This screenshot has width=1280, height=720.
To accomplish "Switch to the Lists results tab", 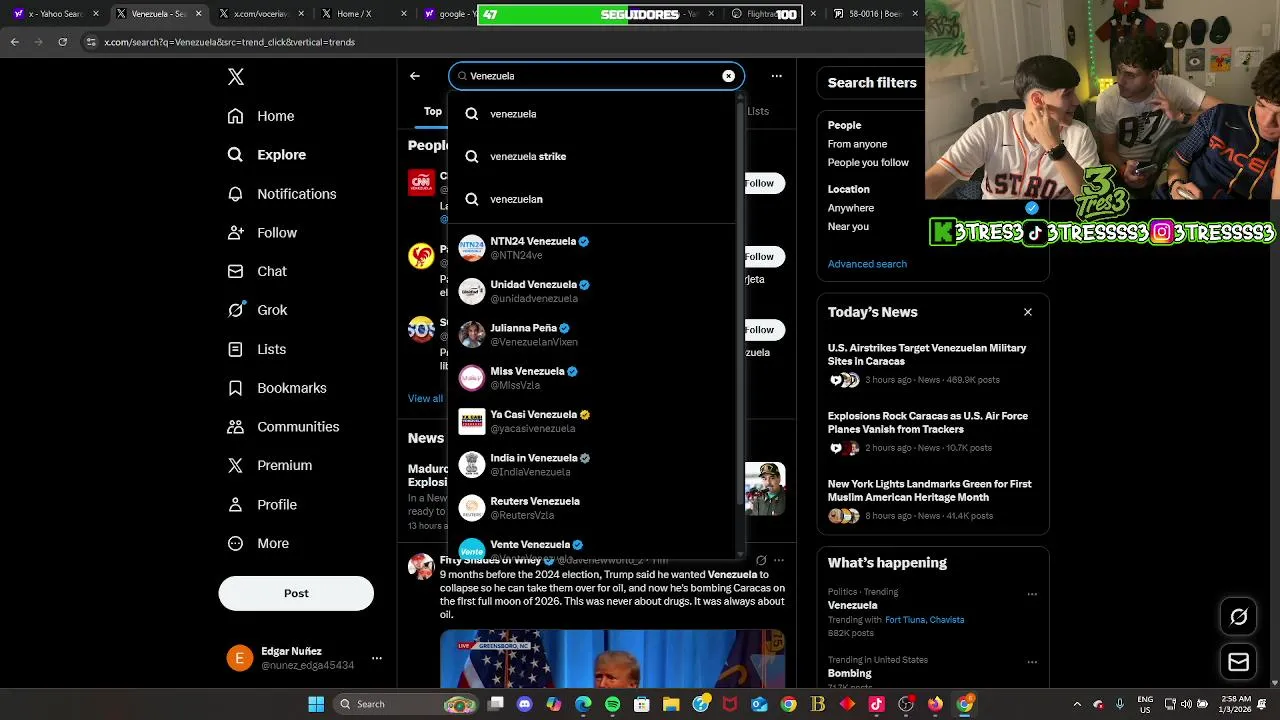I will coord(758,111).
